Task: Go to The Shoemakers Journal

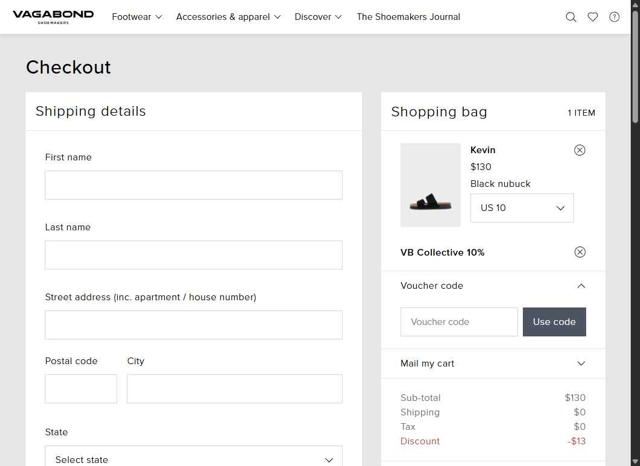Action: pyautogui.click(x=408, y=17)
